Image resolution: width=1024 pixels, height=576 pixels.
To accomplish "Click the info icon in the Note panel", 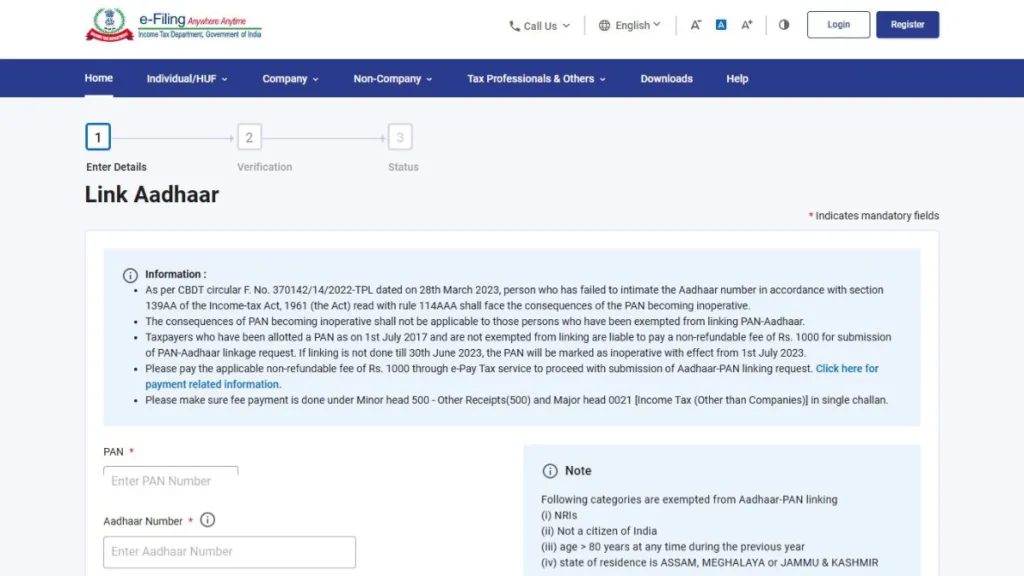I will (551, 470).
